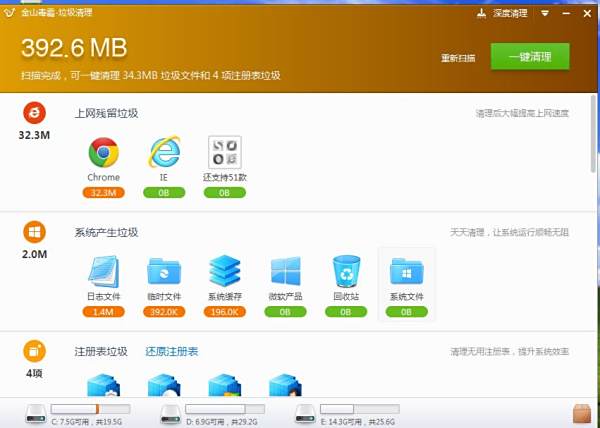This screenshot has width=600, height=428.
Task: Click the 日志文件 1.4M badge
Action: [103, 312]
